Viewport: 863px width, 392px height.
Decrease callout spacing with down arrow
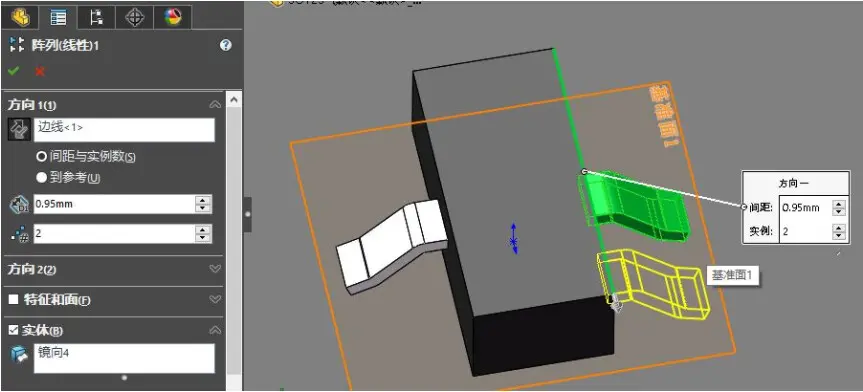tap(839, 212)
